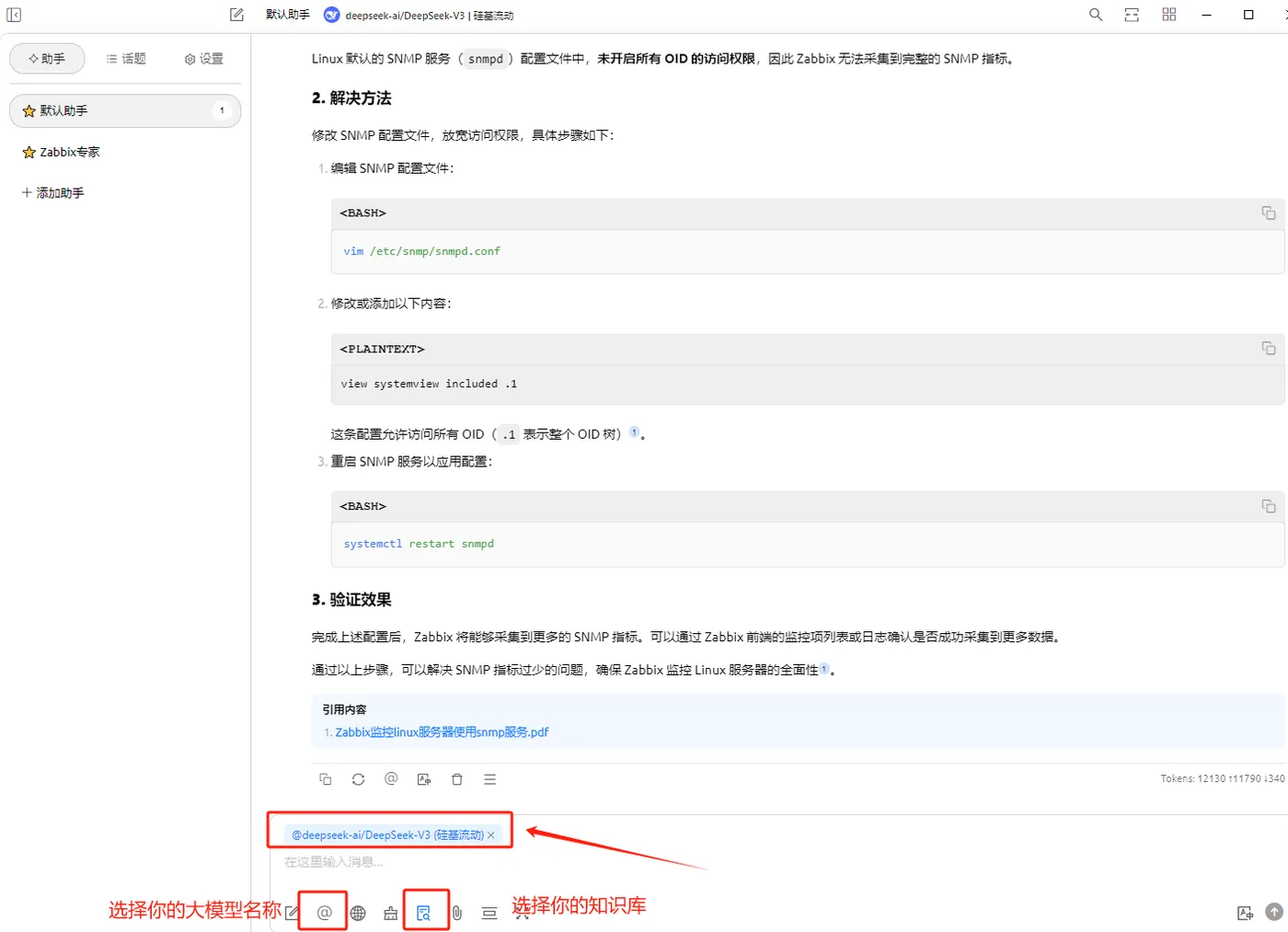The height and width of the screenshot is (932, 1288).
Task: Click the '引用内容' label
Action: 344,709
